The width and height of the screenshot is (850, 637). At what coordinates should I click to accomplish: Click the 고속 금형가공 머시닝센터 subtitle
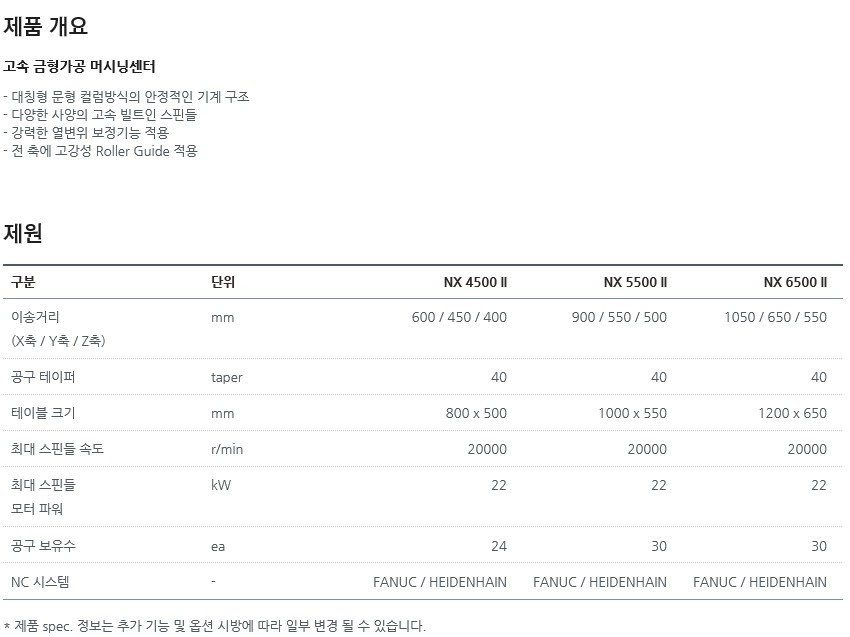[79, 67]
